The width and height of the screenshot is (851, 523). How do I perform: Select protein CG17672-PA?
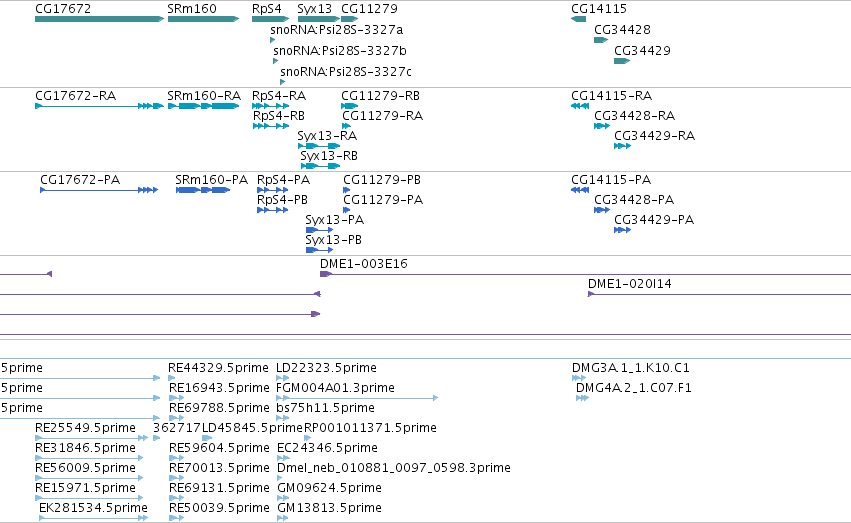80,180
